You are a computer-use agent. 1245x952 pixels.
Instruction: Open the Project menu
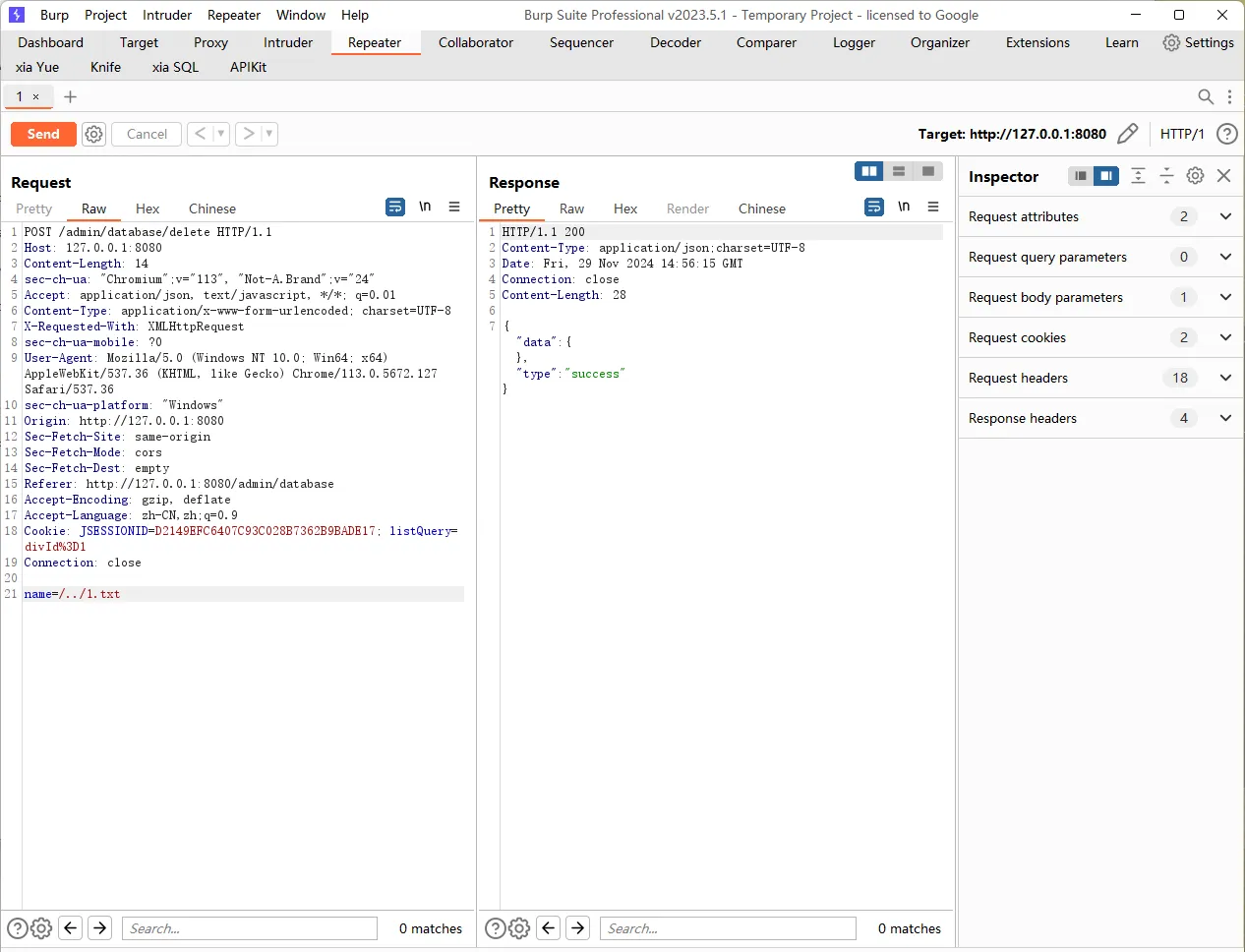pos(105,15)
